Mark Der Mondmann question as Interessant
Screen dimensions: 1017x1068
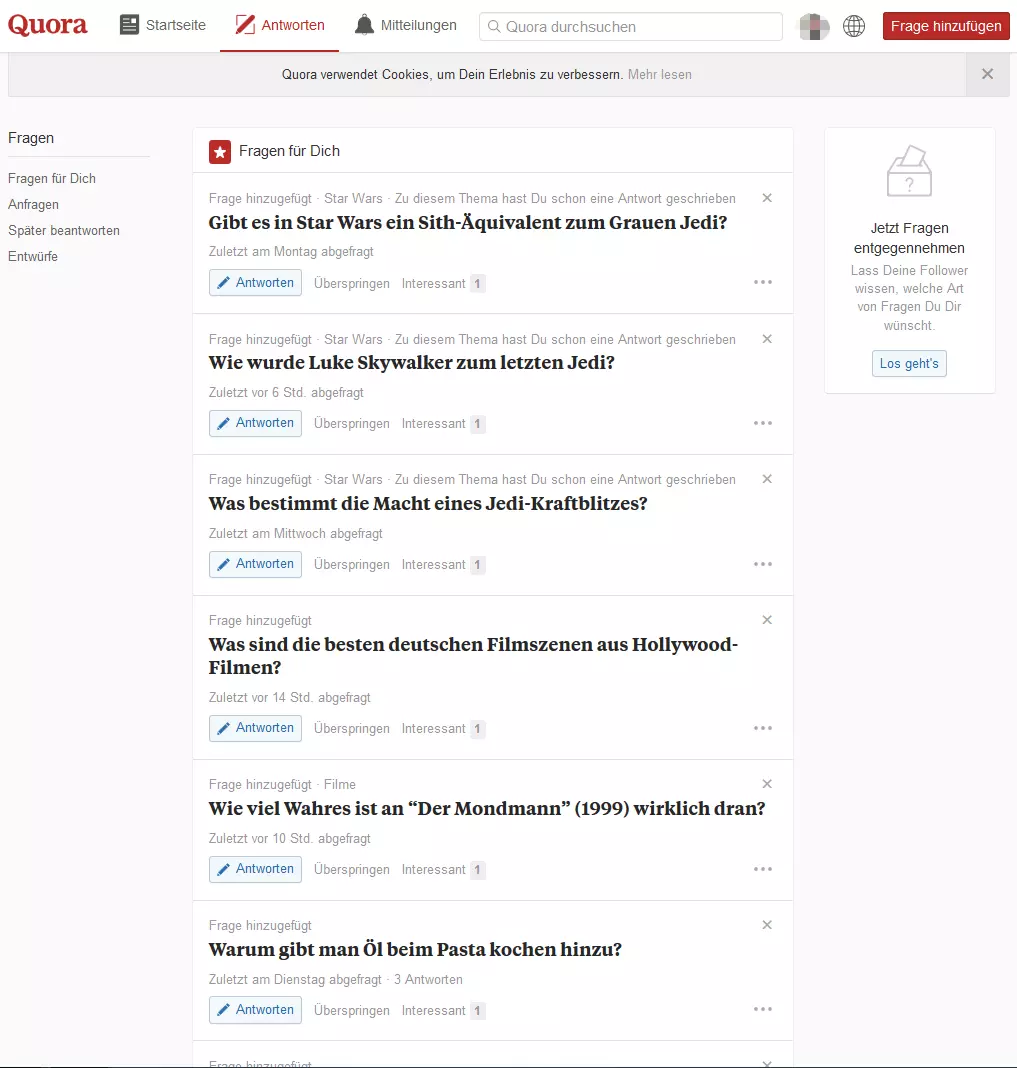coord(443,870)
